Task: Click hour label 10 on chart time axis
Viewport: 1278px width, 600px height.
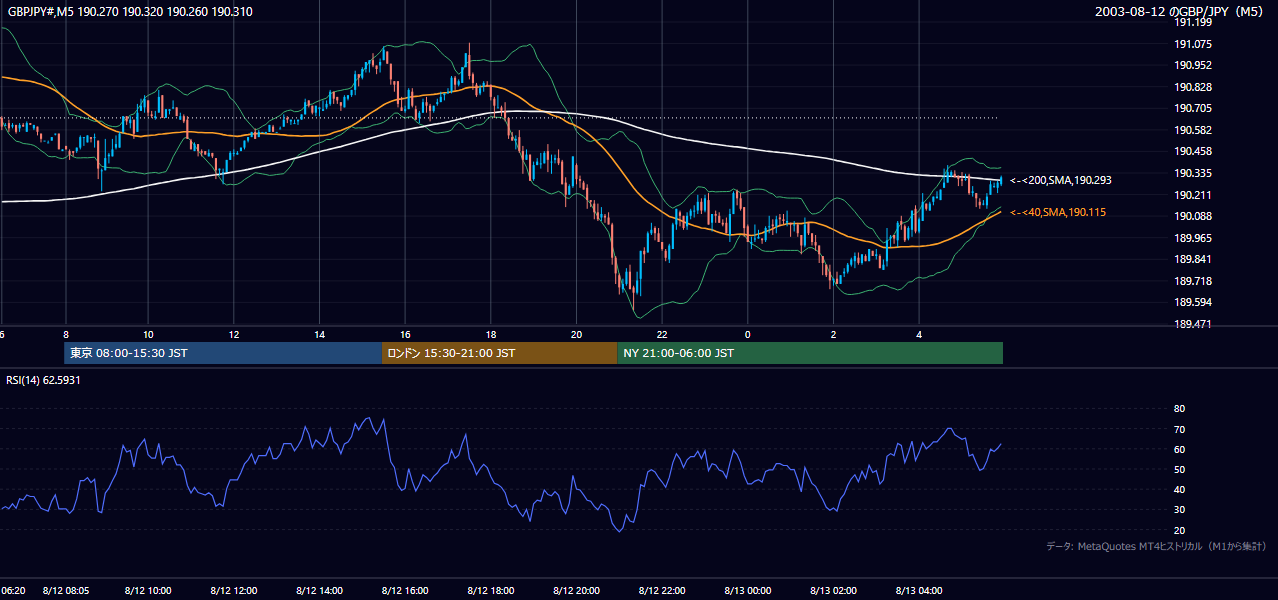Action: tap(148, 334)
